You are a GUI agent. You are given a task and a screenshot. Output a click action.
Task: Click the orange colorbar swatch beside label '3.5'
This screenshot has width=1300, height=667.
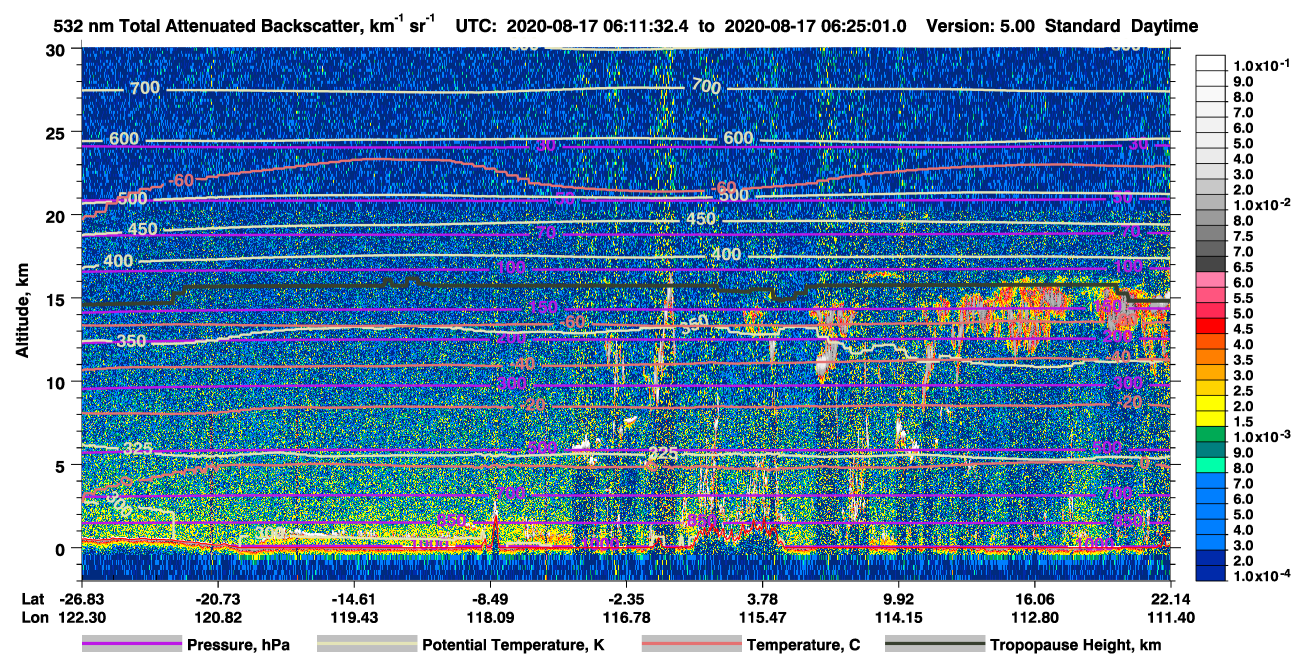1211,355
